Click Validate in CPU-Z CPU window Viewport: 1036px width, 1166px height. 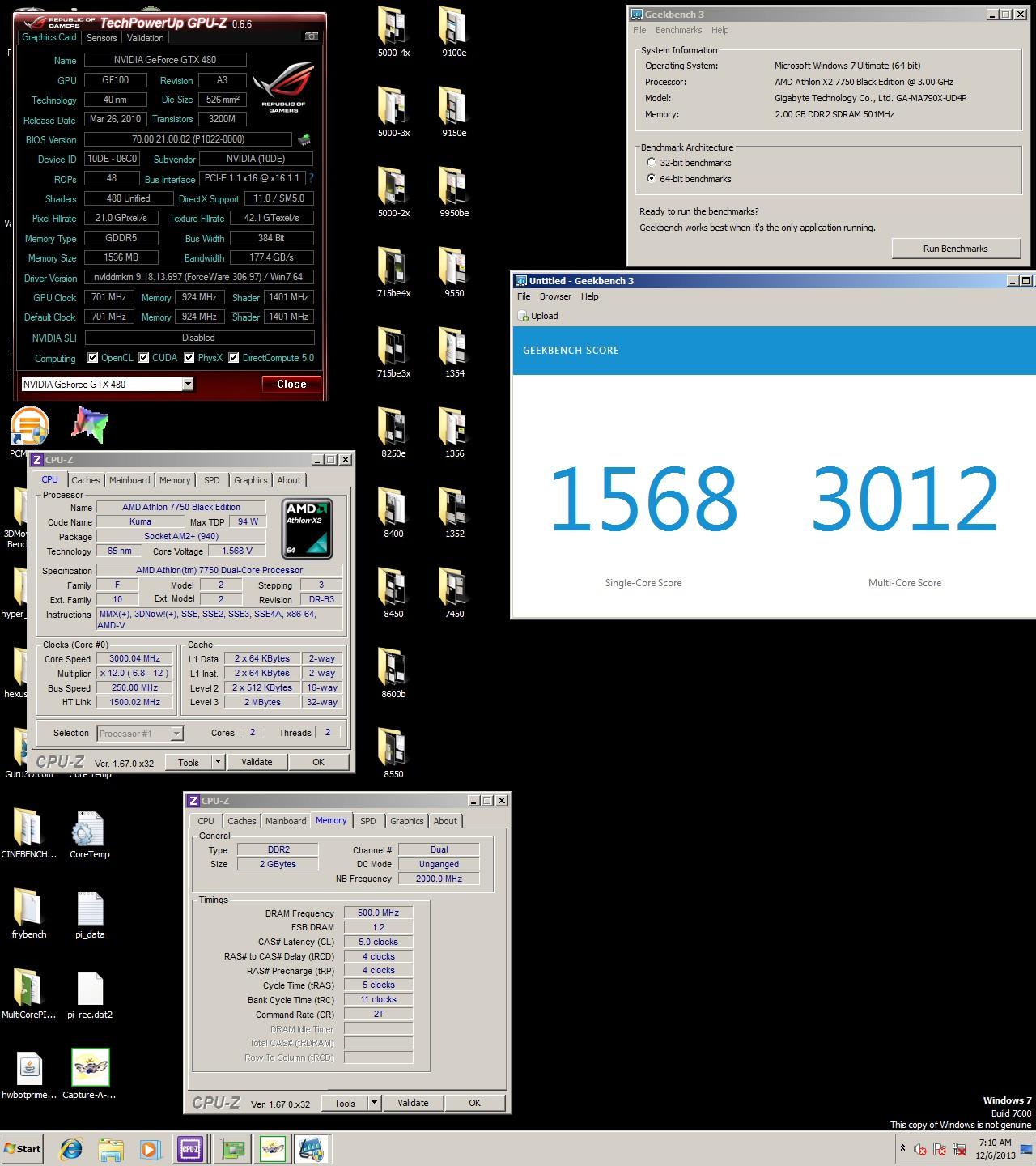257,762
